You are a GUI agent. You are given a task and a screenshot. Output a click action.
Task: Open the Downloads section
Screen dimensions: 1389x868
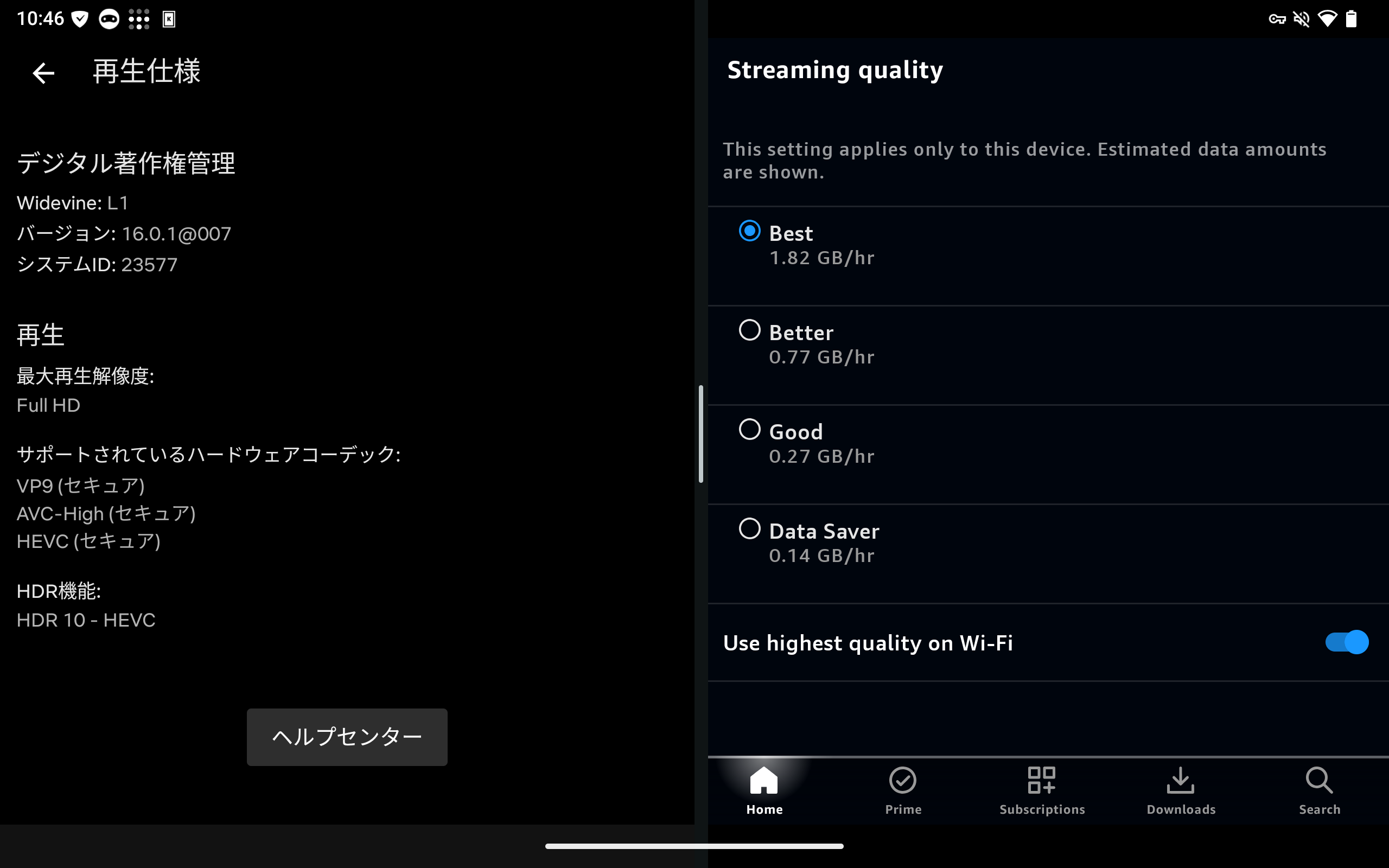(1181, 788)
